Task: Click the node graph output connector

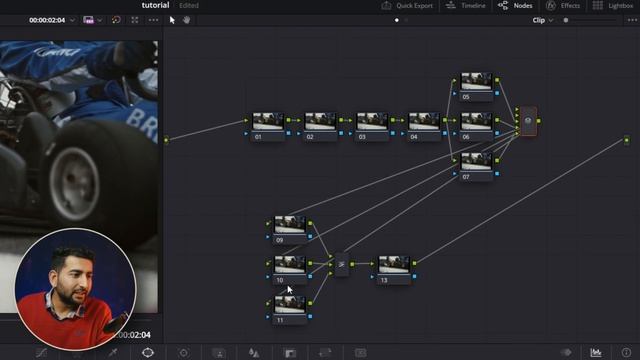Action: pyautogui.click(x=627, y=140)
